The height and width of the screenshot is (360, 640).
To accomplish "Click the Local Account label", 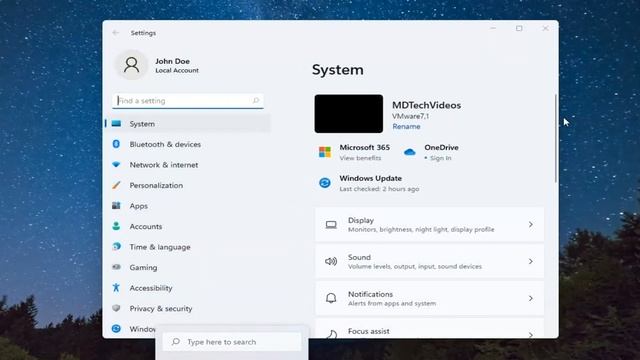I will [x=177, y=70].
